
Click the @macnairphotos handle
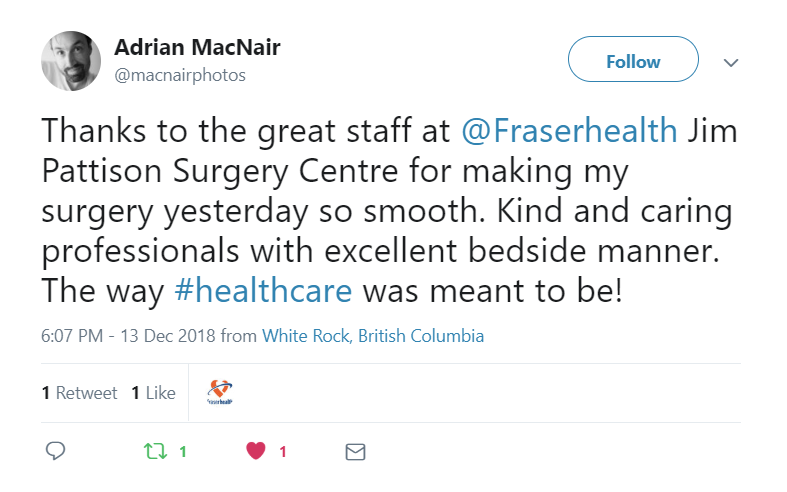(x=180, y=75)
